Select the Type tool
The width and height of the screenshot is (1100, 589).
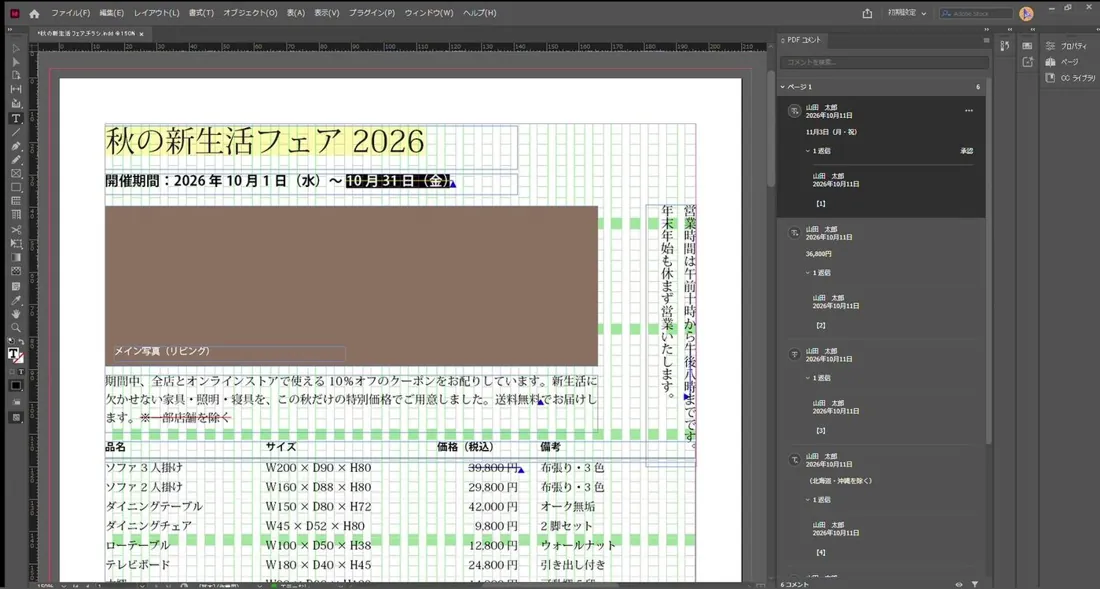tap(15, 118)
